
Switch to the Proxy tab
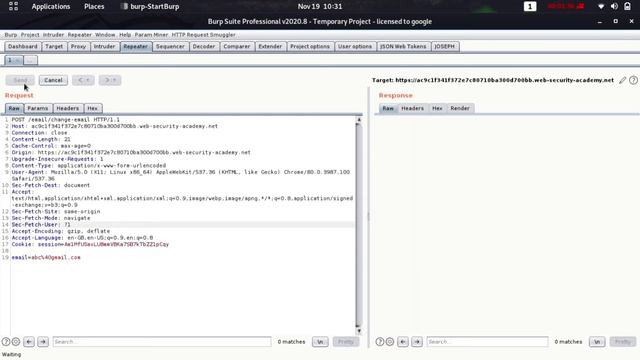[78, 47]
